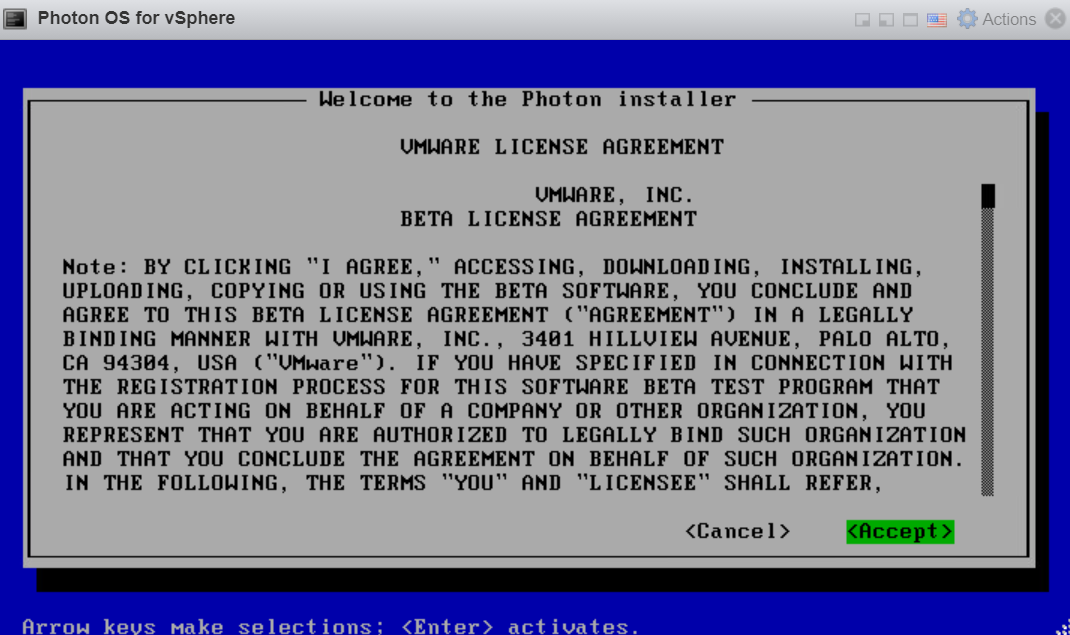1070x635 pixels.
Task: Switch to the smallest console size icon
Action: [x=862, y=20]
